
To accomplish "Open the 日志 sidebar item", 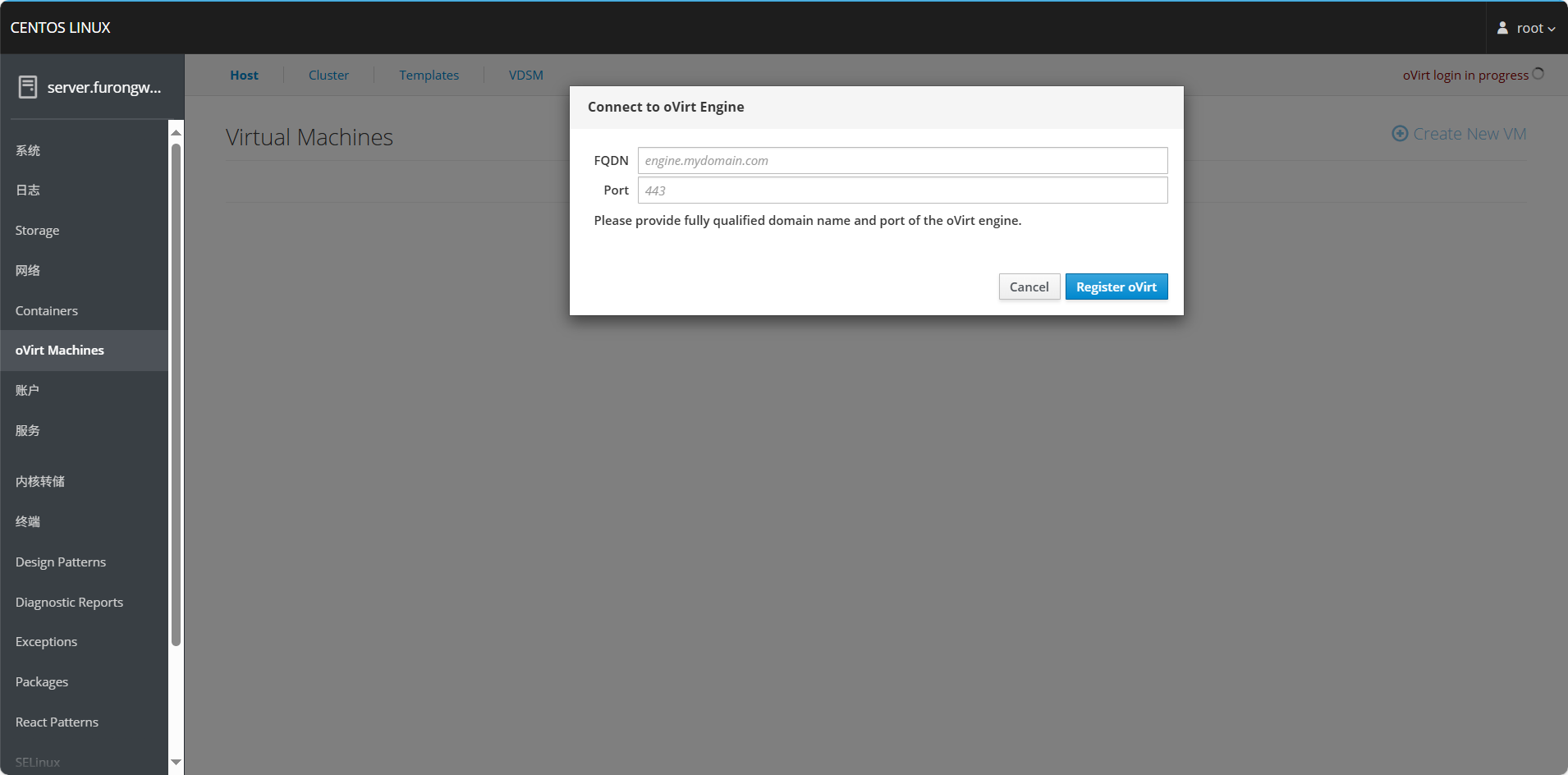I will [84, 190].
